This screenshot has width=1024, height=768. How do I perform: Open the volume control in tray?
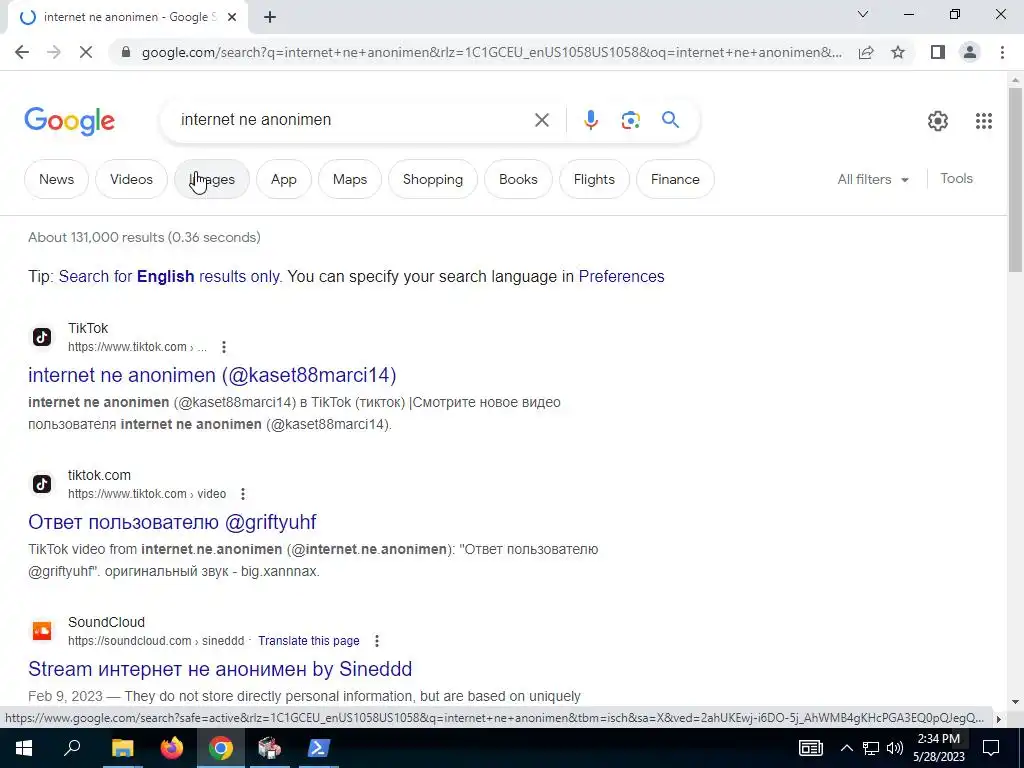tap(895, 748)
